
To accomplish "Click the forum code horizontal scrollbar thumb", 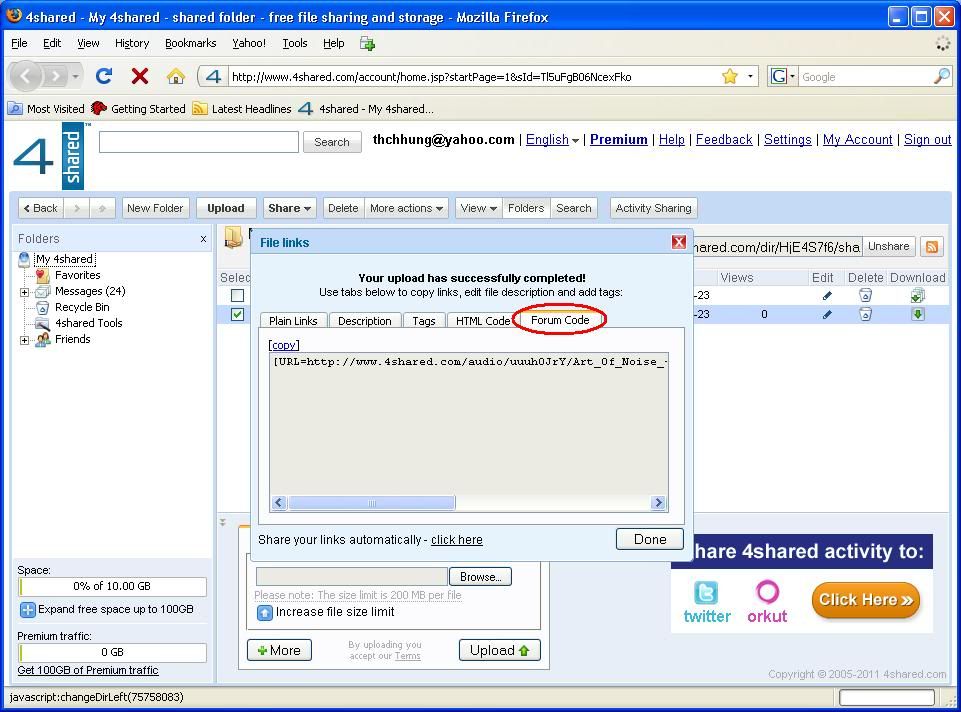I will pyautogui.click(x=371, y=503).
